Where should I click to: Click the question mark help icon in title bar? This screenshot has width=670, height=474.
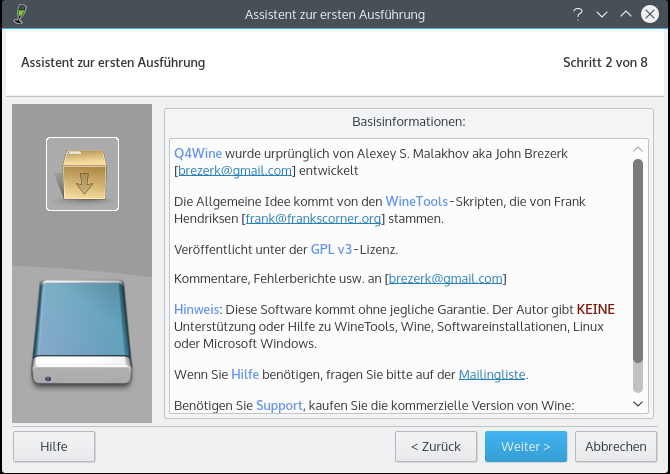pos(578,14)
